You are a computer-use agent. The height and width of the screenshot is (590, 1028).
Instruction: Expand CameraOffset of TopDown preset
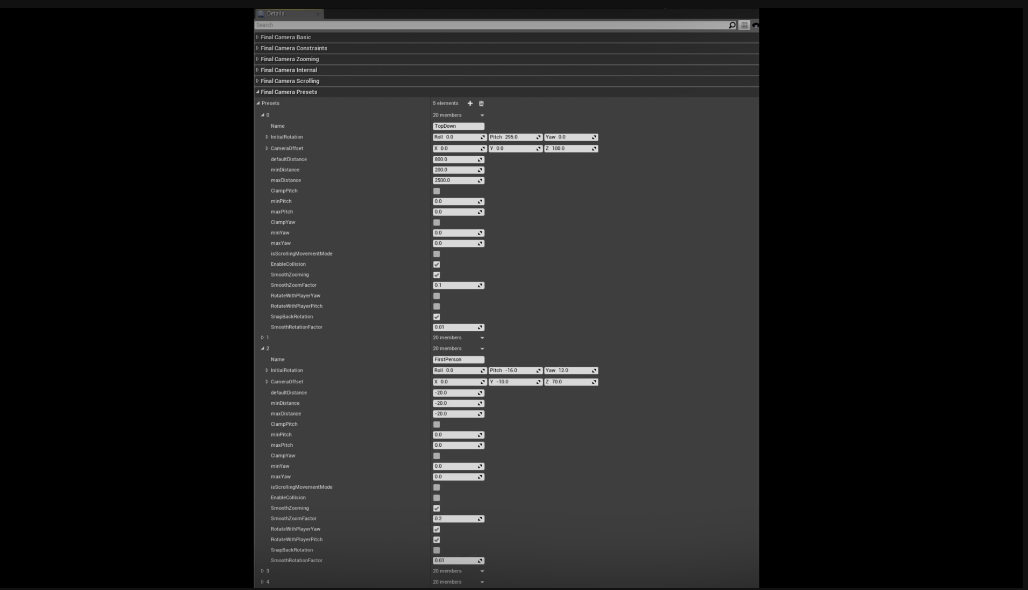(267, 148)
